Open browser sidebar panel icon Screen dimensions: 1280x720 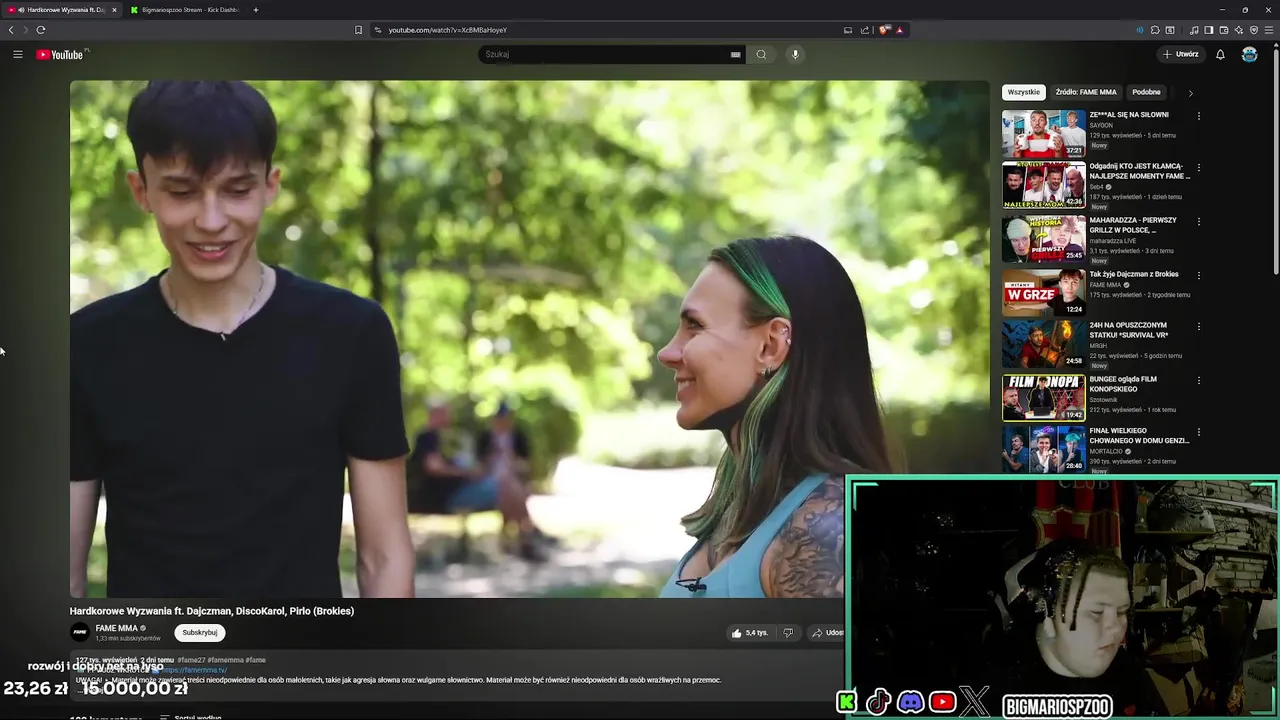1209,30
